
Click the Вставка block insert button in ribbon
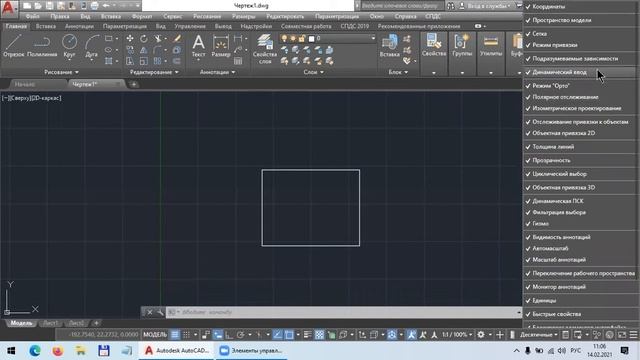tap(389, 46)
